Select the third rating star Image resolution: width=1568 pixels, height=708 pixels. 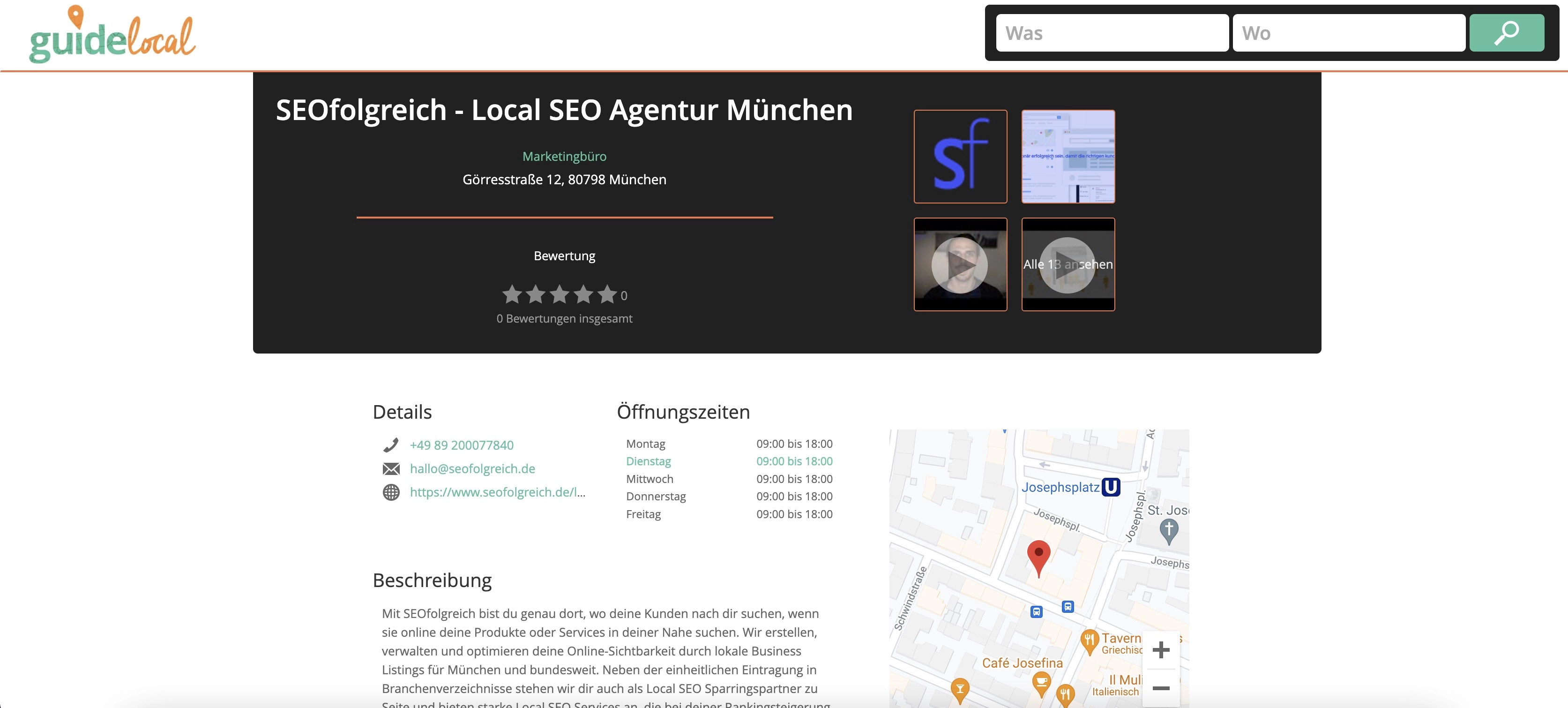click(560, 294)
